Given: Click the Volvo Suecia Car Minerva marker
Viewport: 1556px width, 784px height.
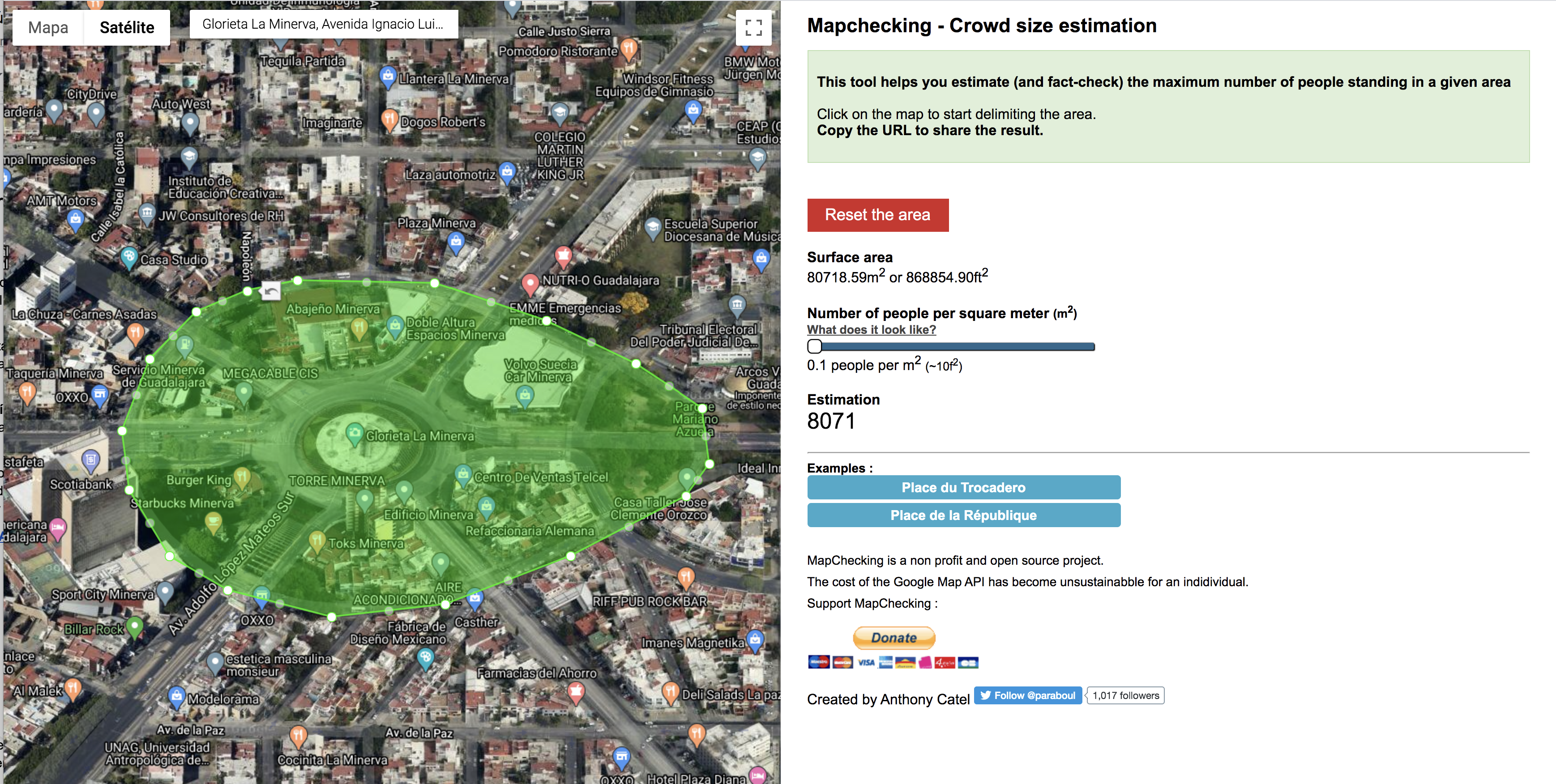Looking at the screenshot, I should (525, 397).
